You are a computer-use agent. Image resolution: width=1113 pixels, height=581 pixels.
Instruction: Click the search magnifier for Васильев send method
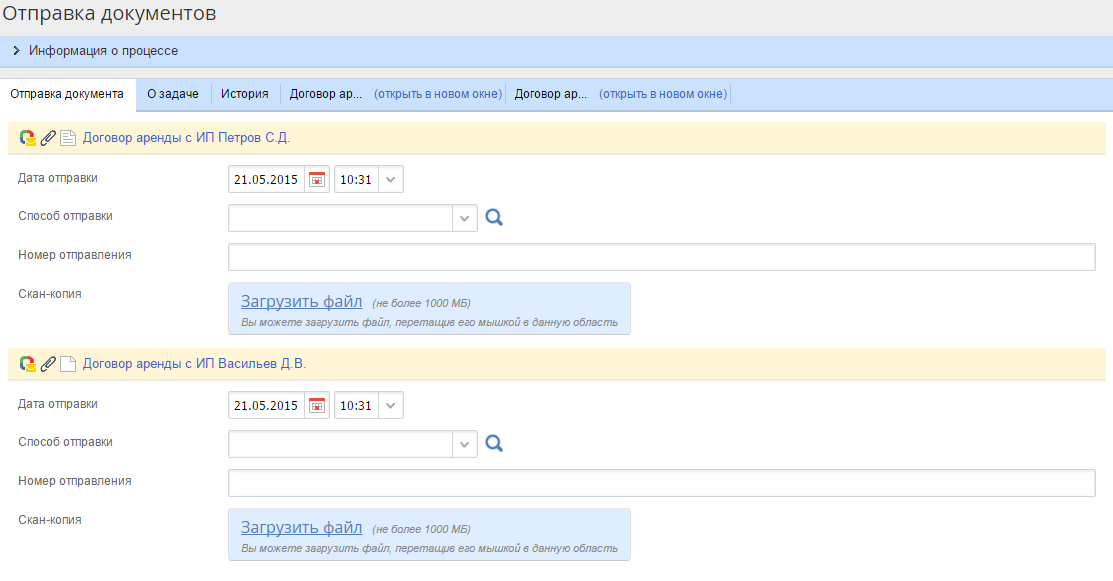point(494,443)
